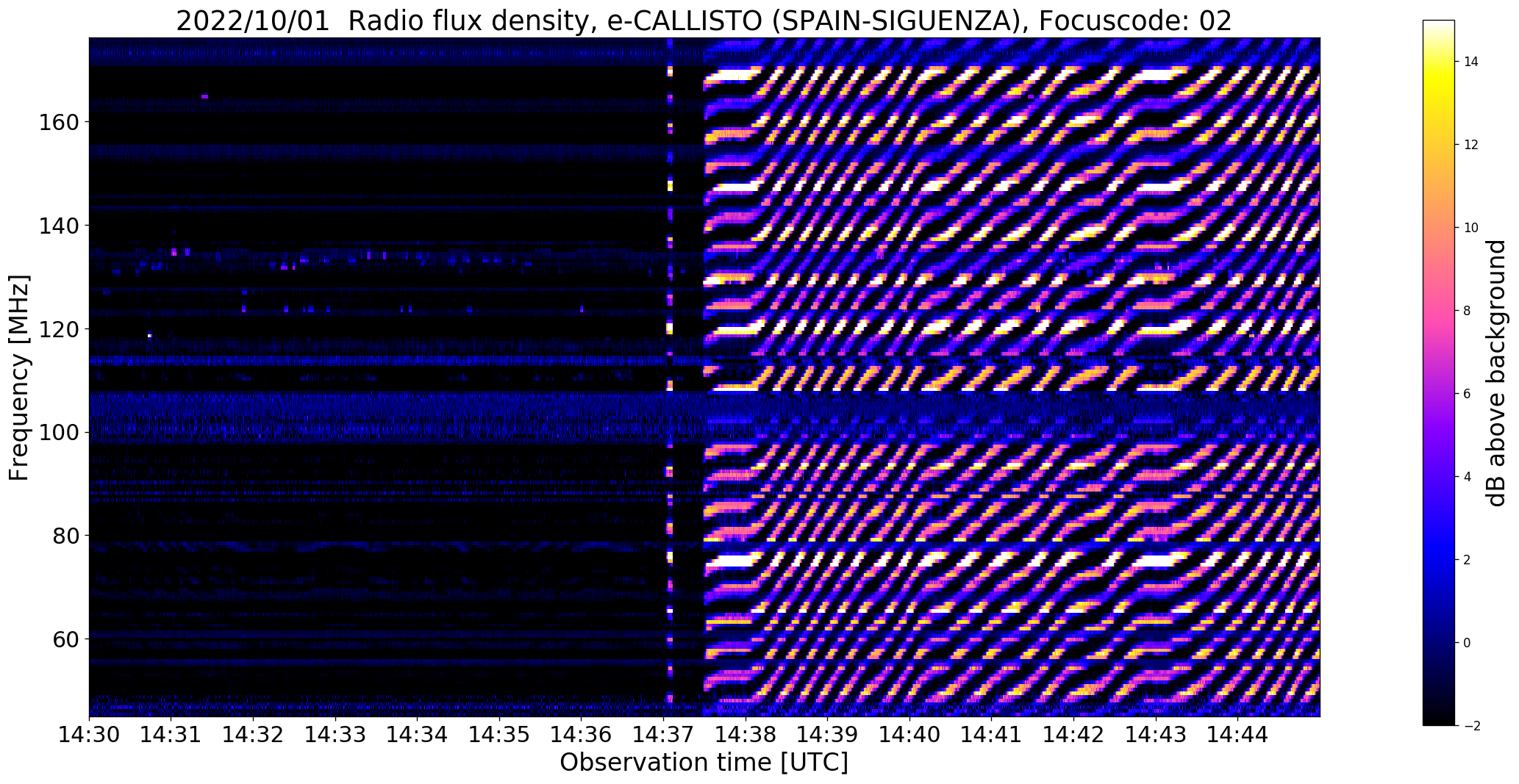
Task: Click the 140 frequency tick label
Action: 57,226
